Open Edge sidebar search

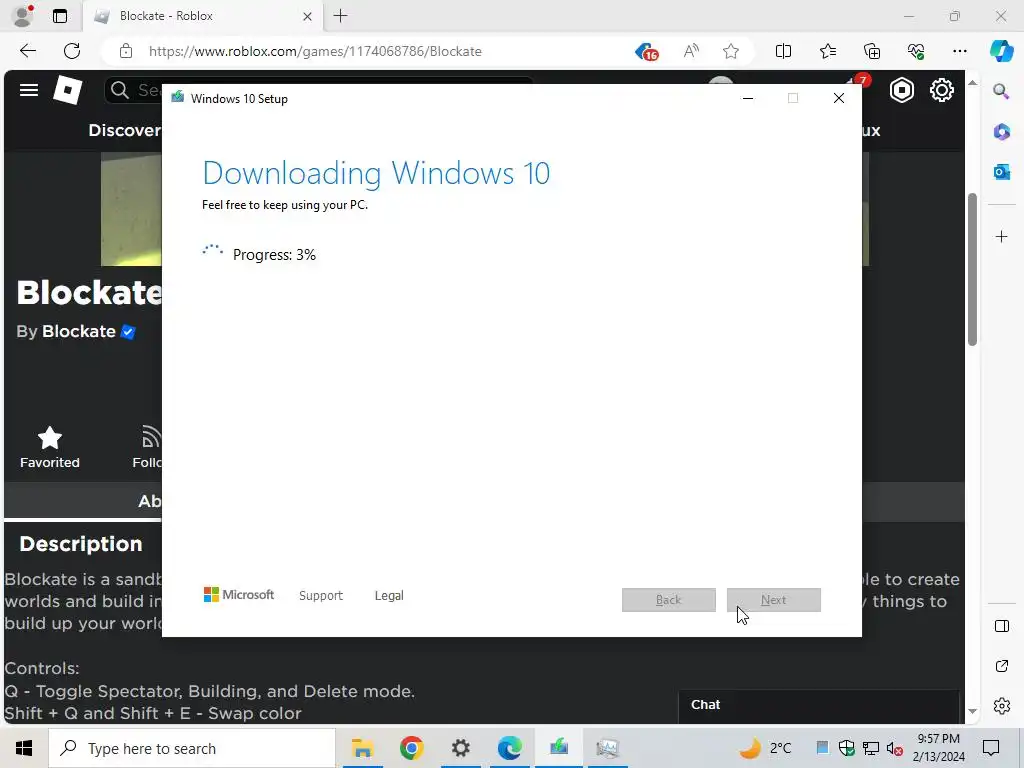1001,91
